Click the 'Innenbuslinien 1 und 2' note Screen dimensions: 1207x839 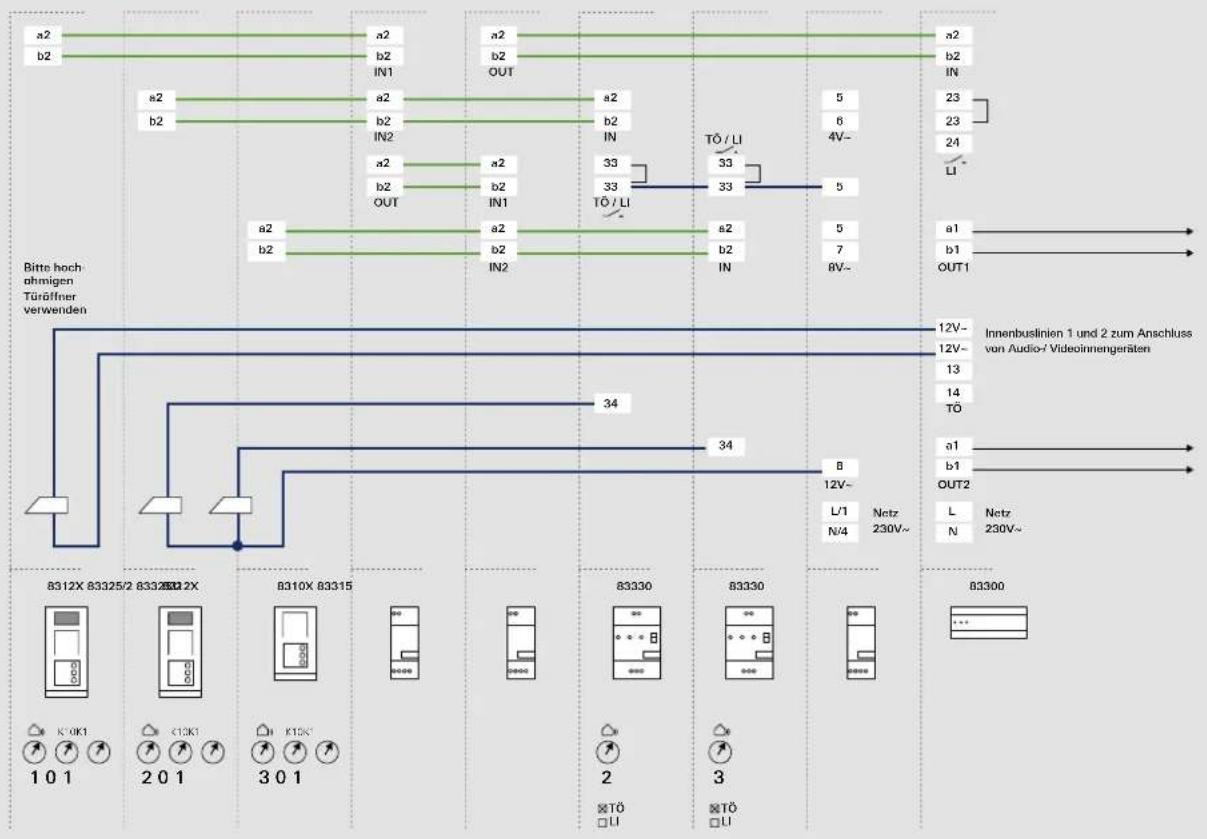pos(1088,339)
